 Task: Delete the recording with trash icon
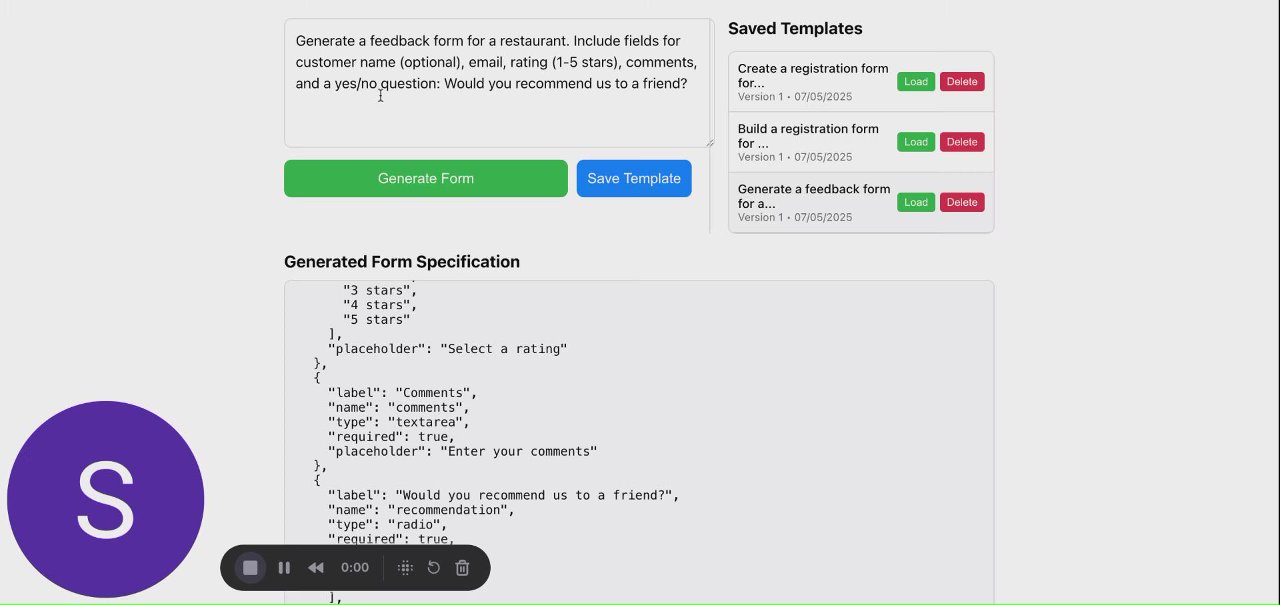click(462, 568)
